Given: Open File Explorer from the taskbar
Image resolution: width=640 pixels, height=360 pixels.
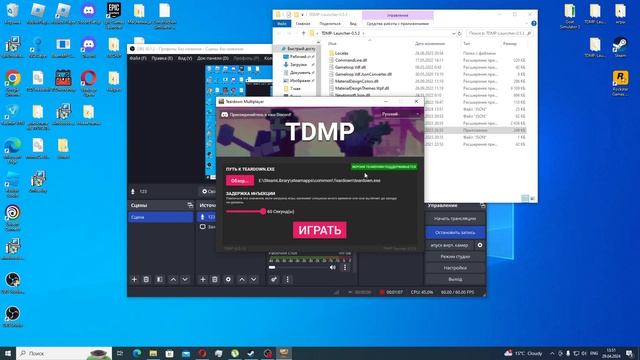Looking at the screenshot, I should pos(153,353).
